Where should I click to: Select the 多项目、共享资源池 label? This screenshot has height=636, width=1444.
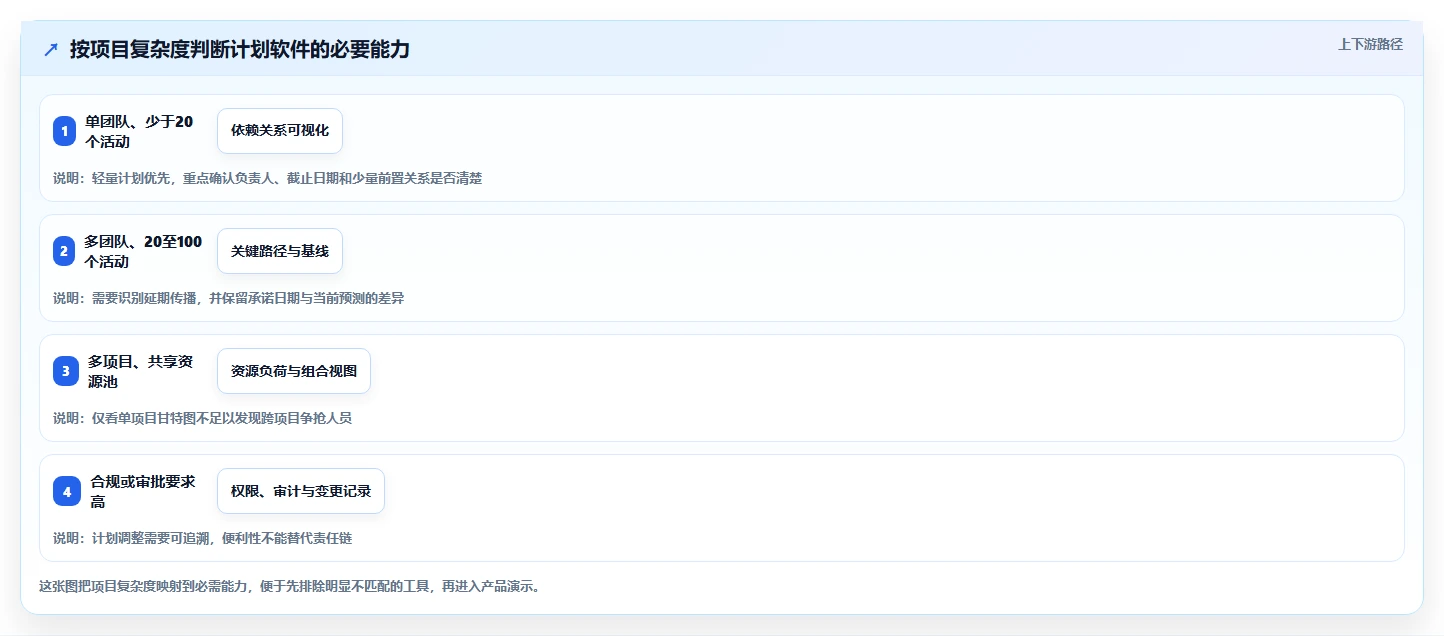pyautogui.click(x=141, y=371)
